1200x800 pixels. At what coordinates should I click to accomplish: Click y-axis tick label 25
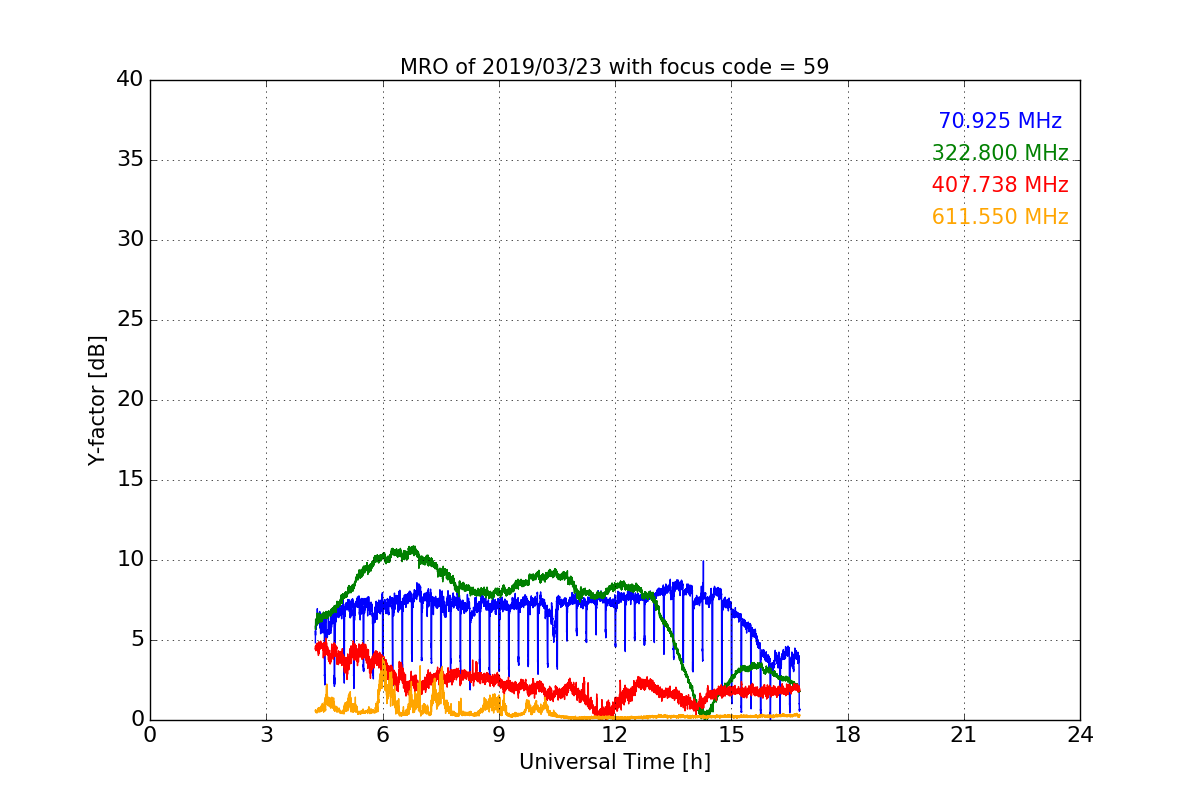[x=130, y=320]
